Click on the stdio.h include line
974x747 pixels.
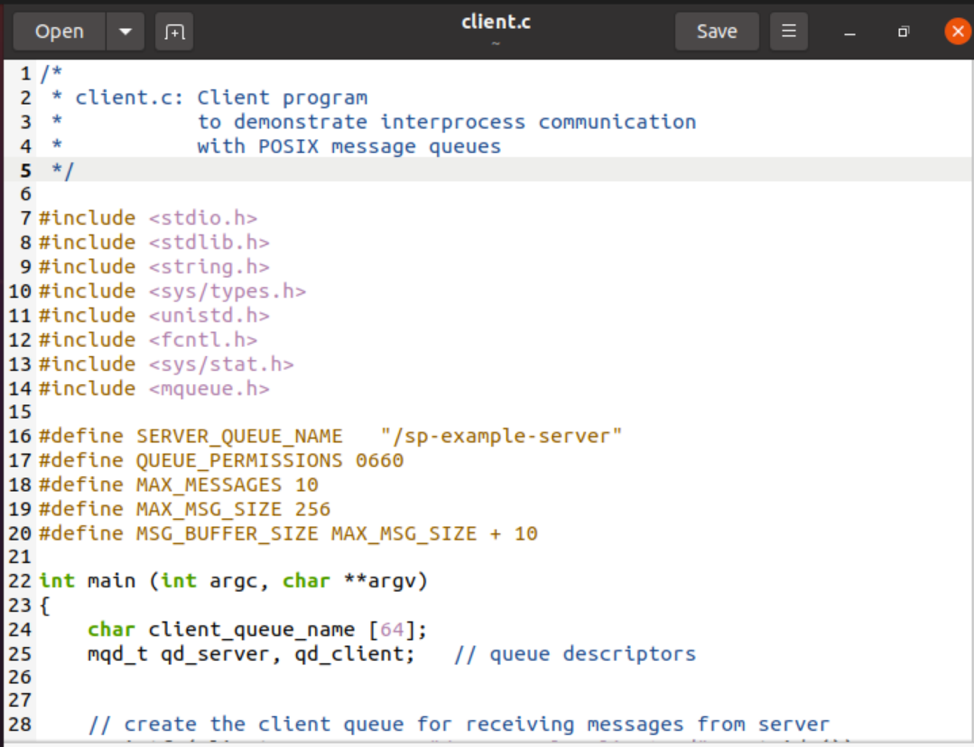point(148,218)
